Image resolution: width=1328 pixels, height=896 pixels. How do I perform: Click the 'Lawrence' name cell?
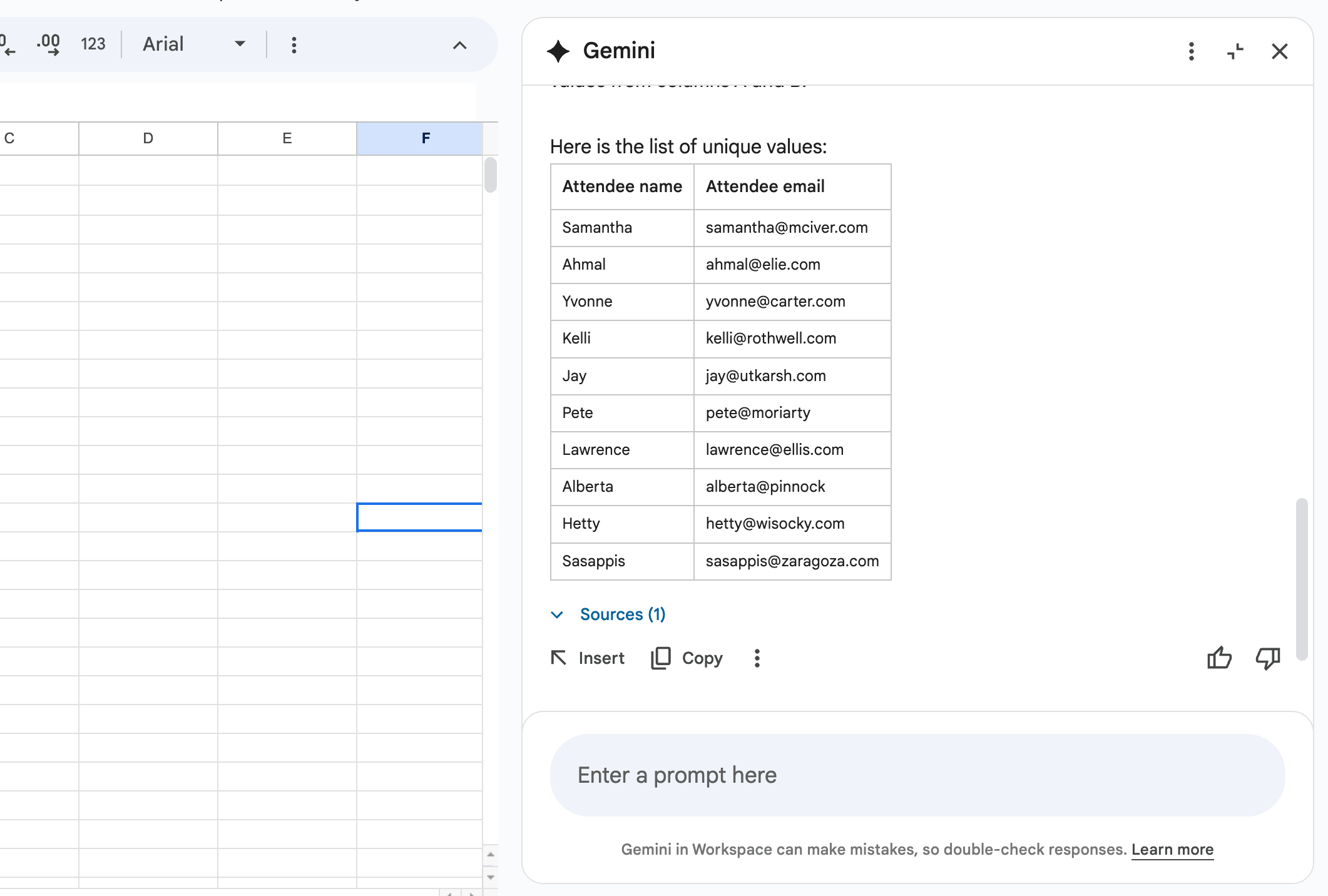(x=622, y=450)
